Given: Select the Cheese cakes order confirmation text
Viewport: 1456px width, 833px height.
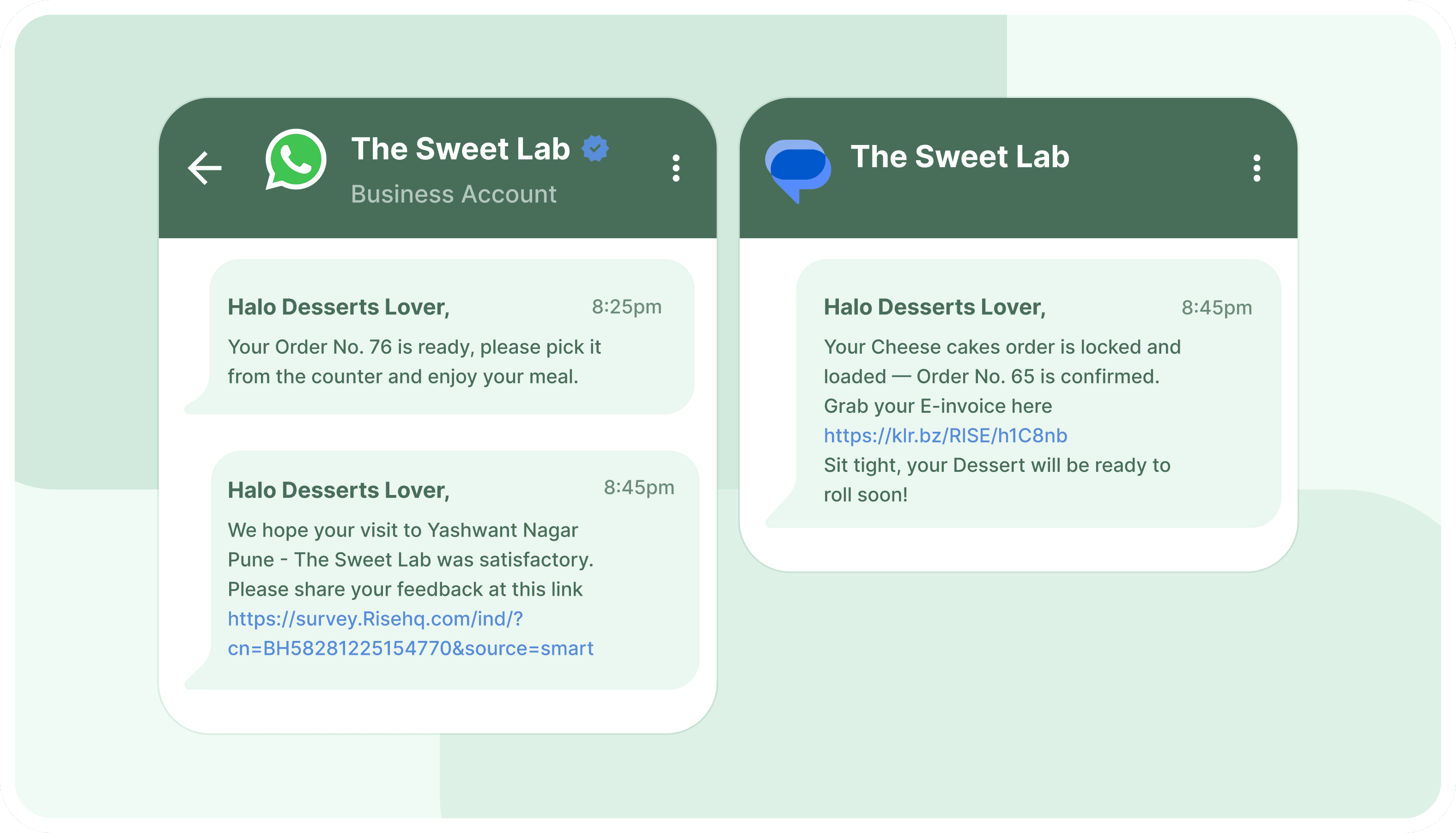Looking at the screenshot, I should point(1001,362).
